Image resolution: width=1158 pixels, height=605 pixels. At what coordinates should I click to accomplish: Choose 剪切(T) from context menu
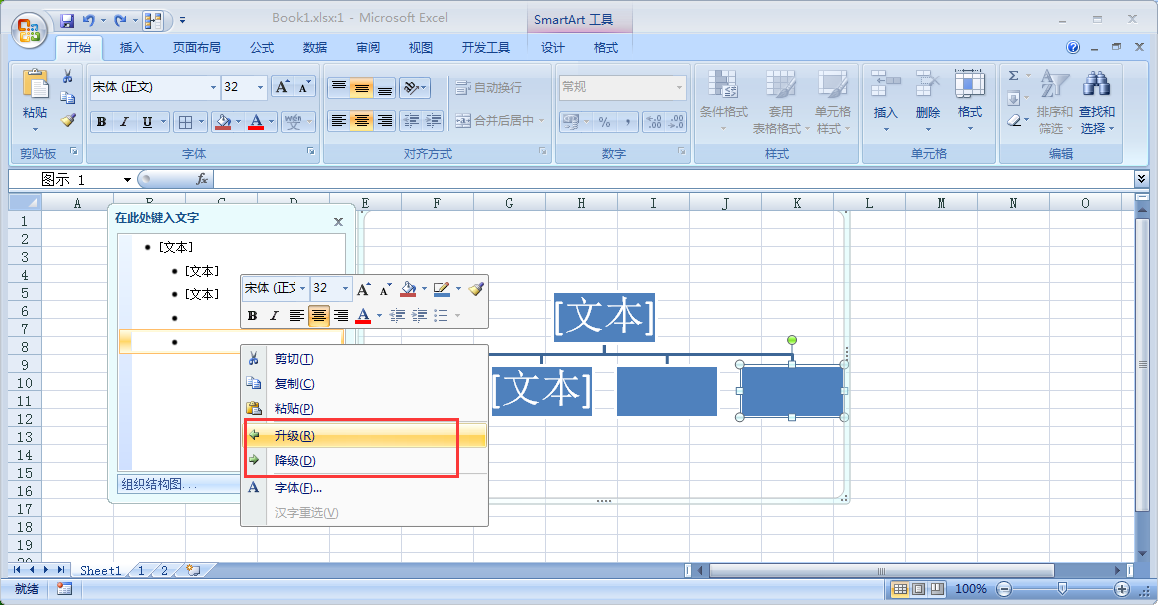[x=365, y=359]
